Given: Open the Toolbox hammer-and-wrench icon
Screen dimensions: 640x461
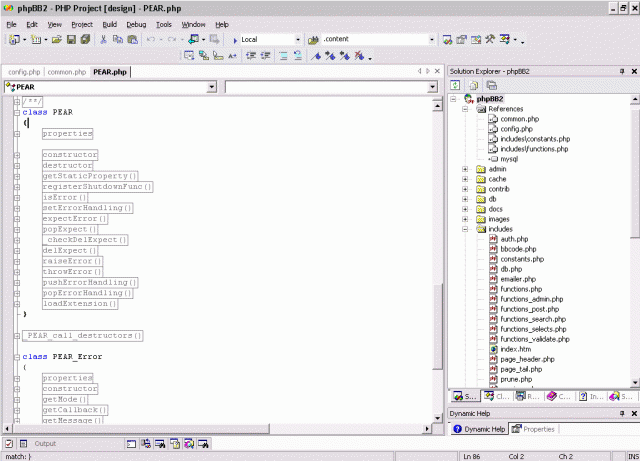Looking at the screenshot, I should coord(490,40).
